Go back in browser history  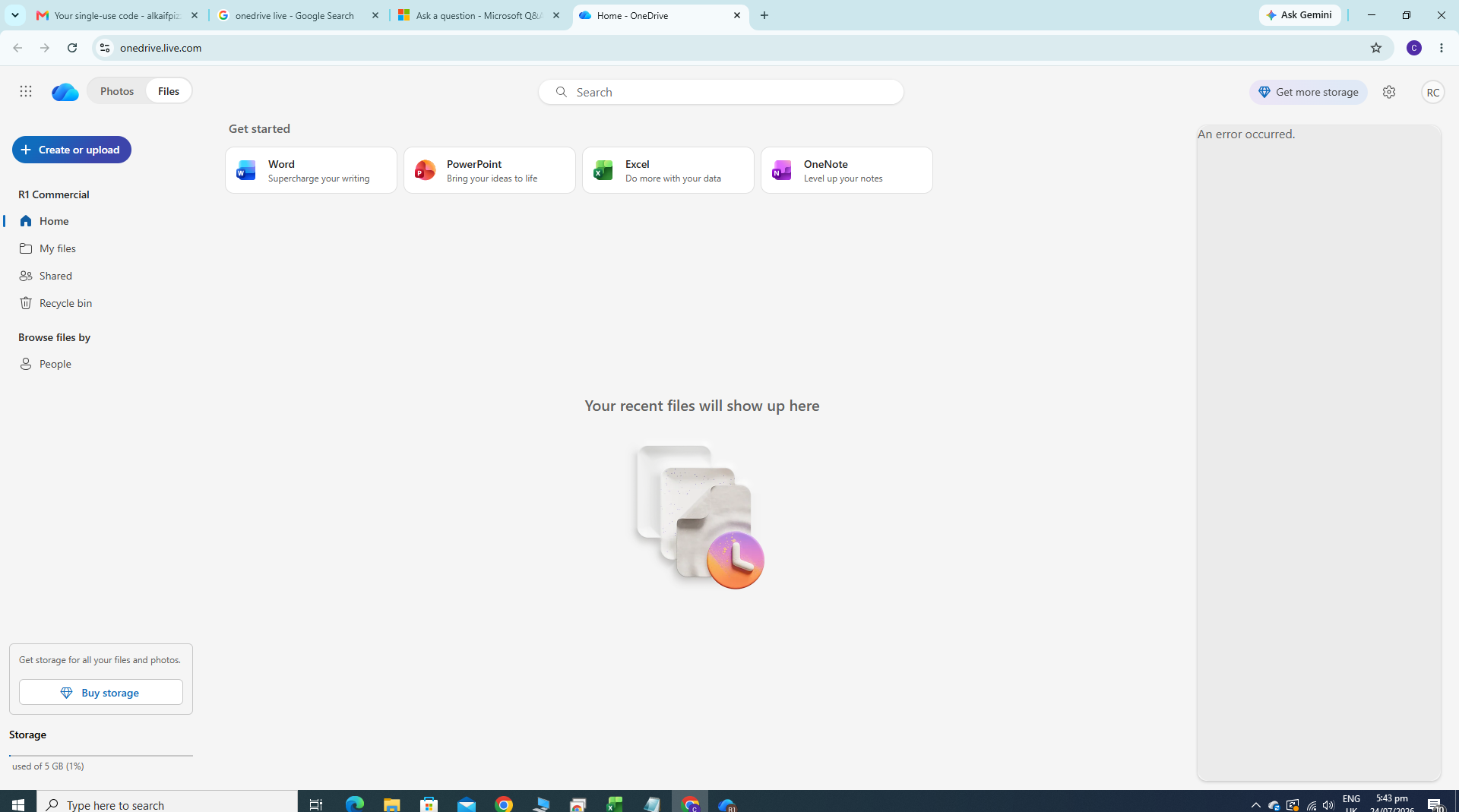coord(17,48)
